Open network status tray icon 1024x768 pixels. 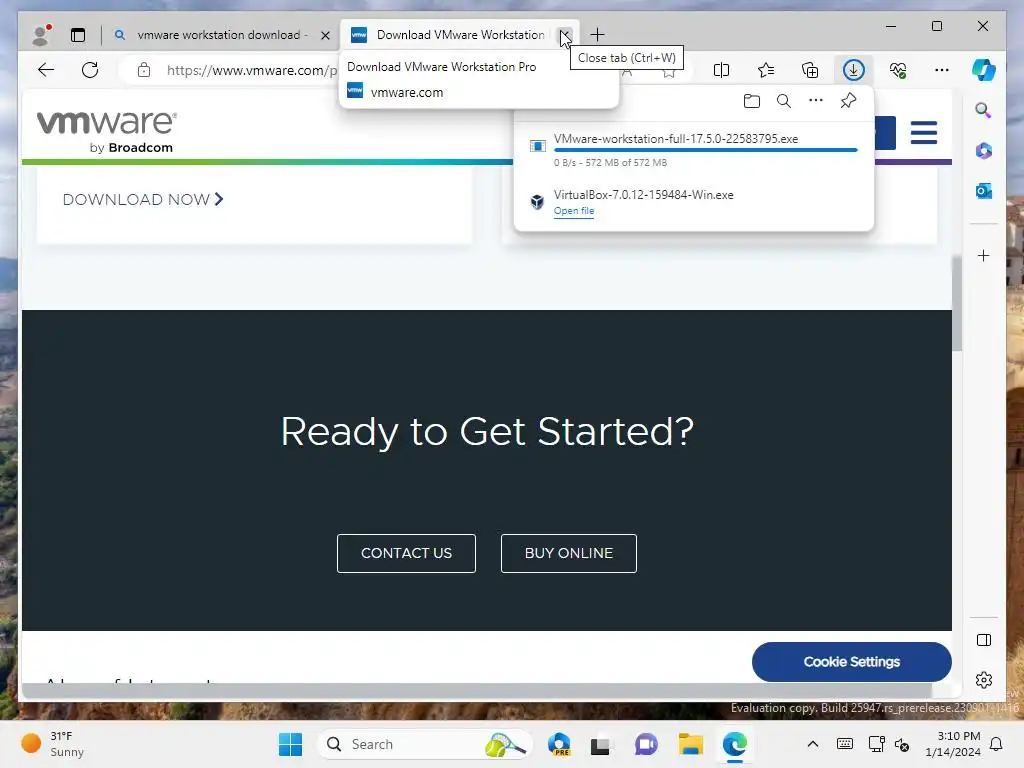pos(876,744)
